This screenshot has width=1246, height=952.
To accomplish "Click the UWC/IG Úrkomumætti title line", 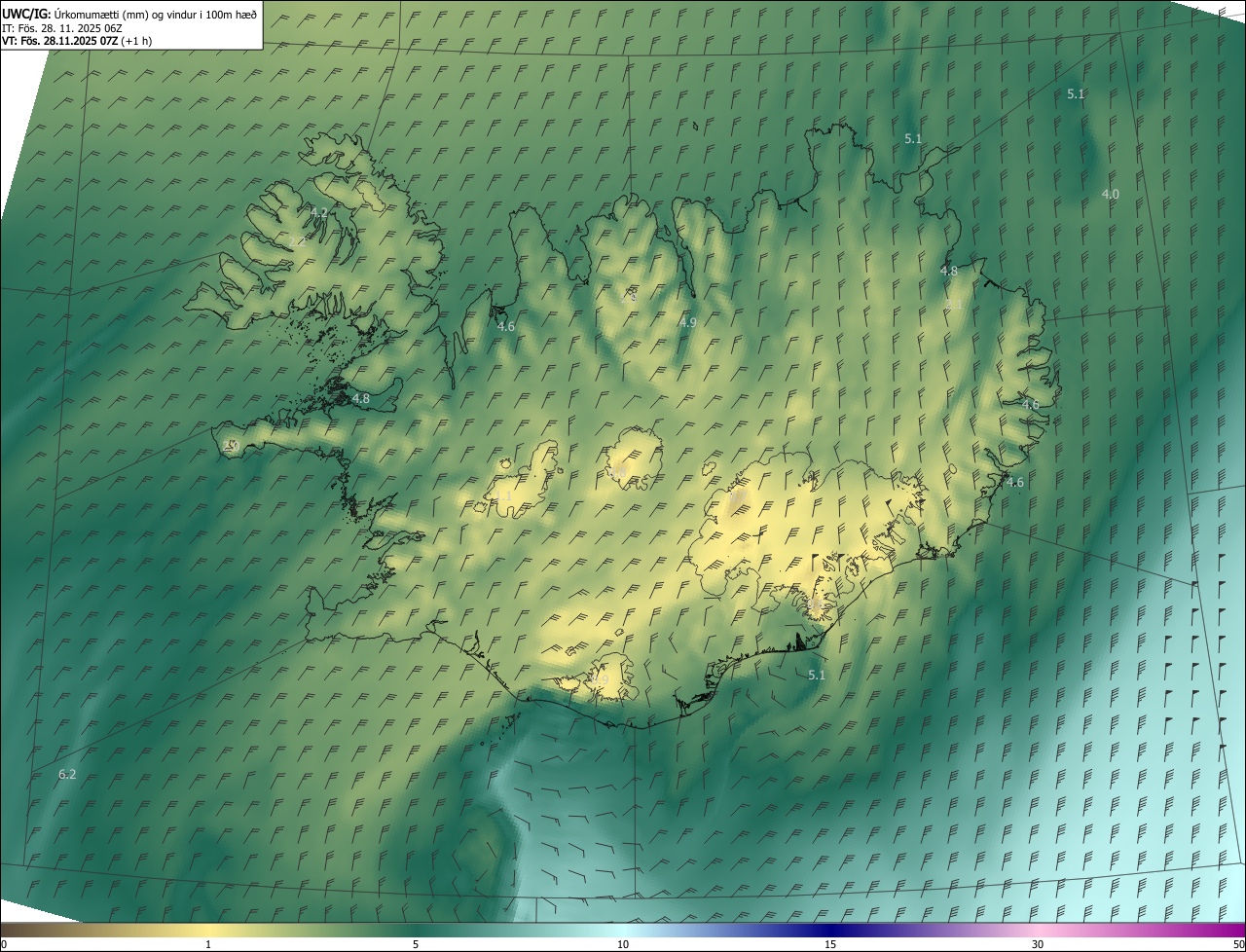I will click(x=129, y=14).
